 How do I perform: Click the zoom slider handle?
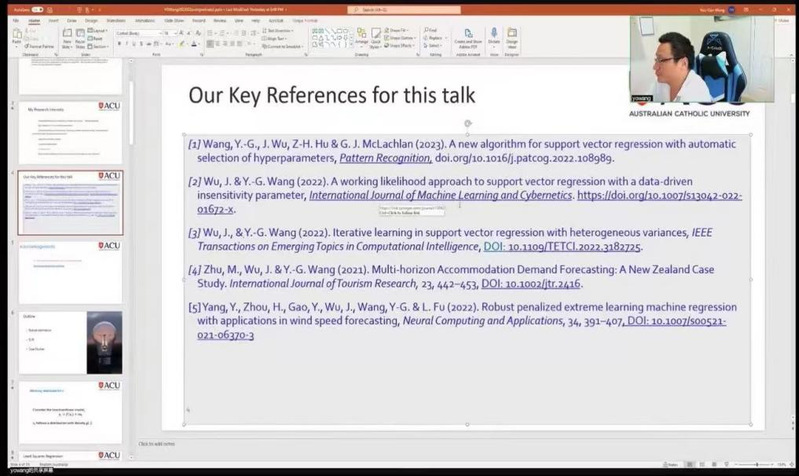coord(757,465)
